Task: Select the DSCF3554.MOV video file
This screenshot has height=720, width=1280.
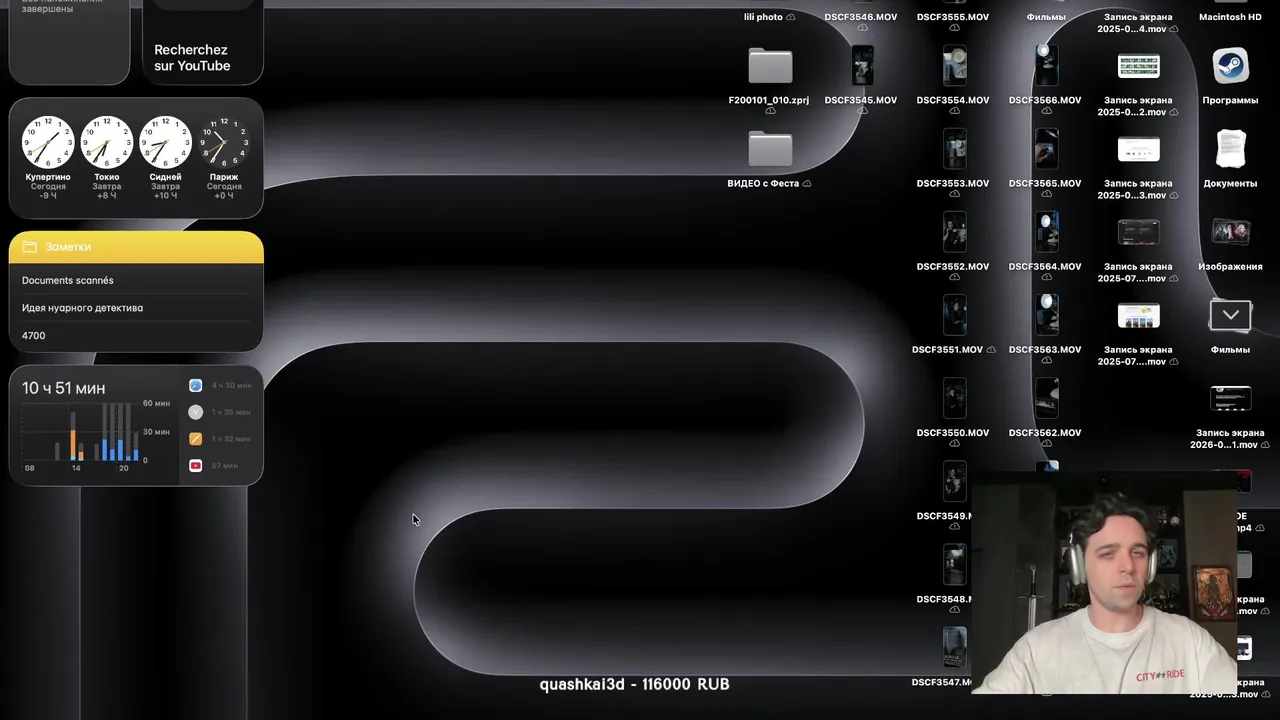Action: point(954,67)
